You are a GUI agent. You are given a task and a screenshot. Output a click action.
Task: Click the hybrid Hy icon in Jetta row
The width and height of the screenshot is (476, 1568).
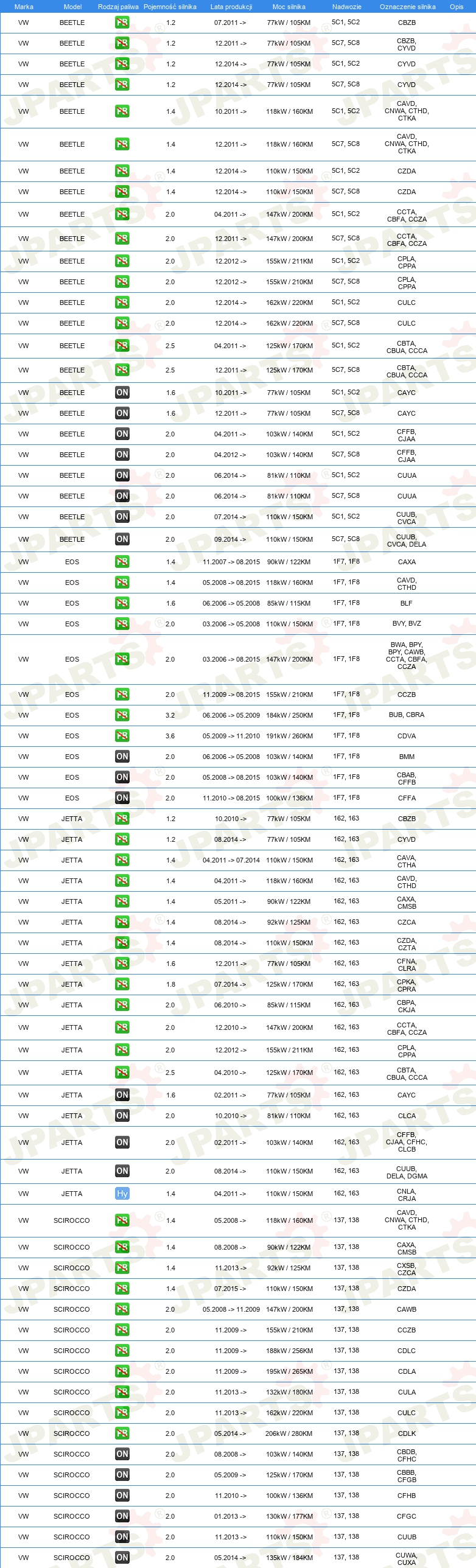[122, 1194]
